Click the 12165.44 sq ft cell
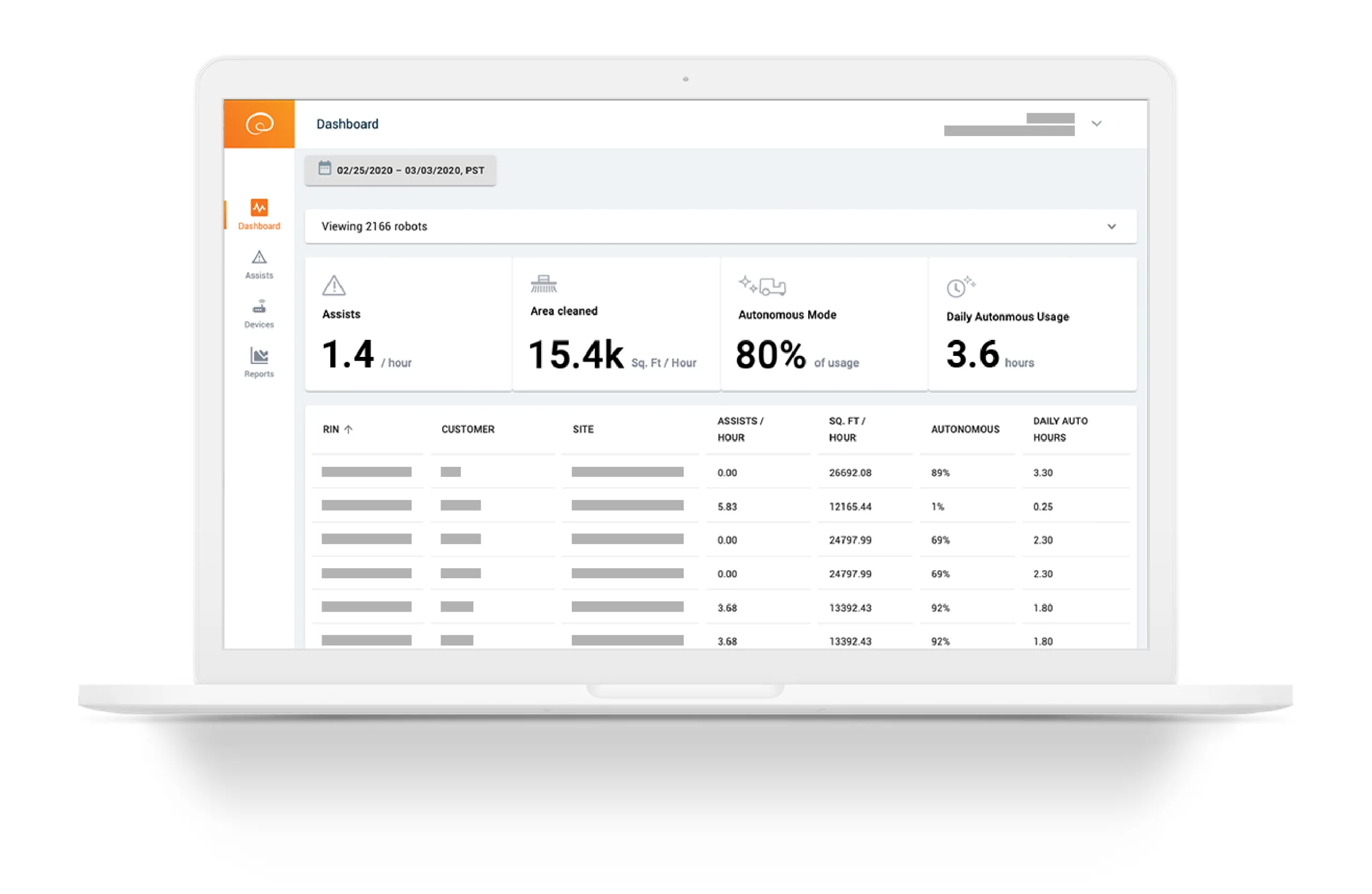 [x=849, y=506]
